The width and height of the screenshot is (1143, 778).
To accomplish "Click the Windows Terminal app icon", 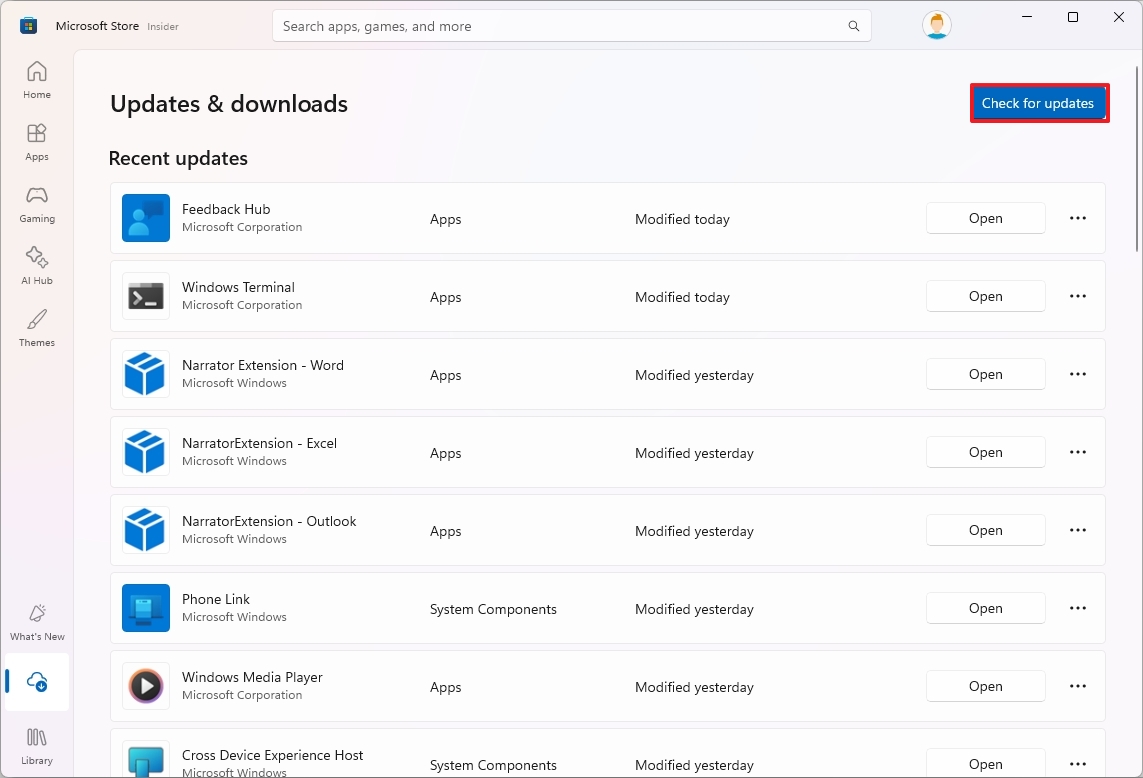I will coord(145,296).
